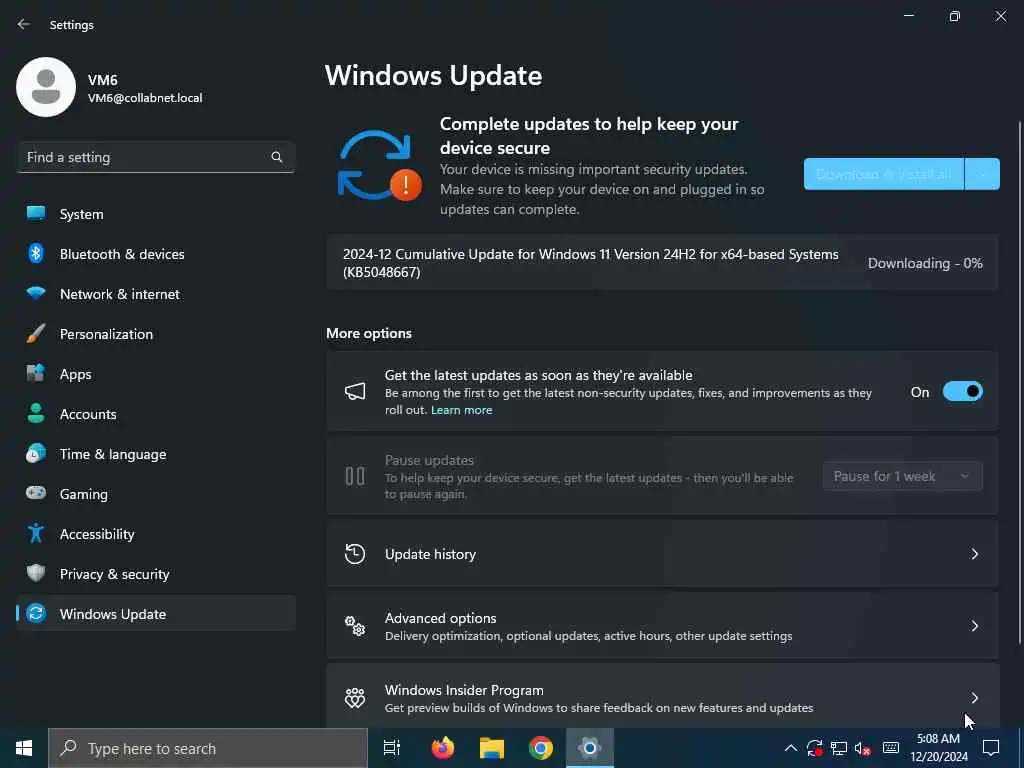This screenshot has height=768, width=1024.
Task: Expand the Update history chevron
Action: tap(974, 554)
